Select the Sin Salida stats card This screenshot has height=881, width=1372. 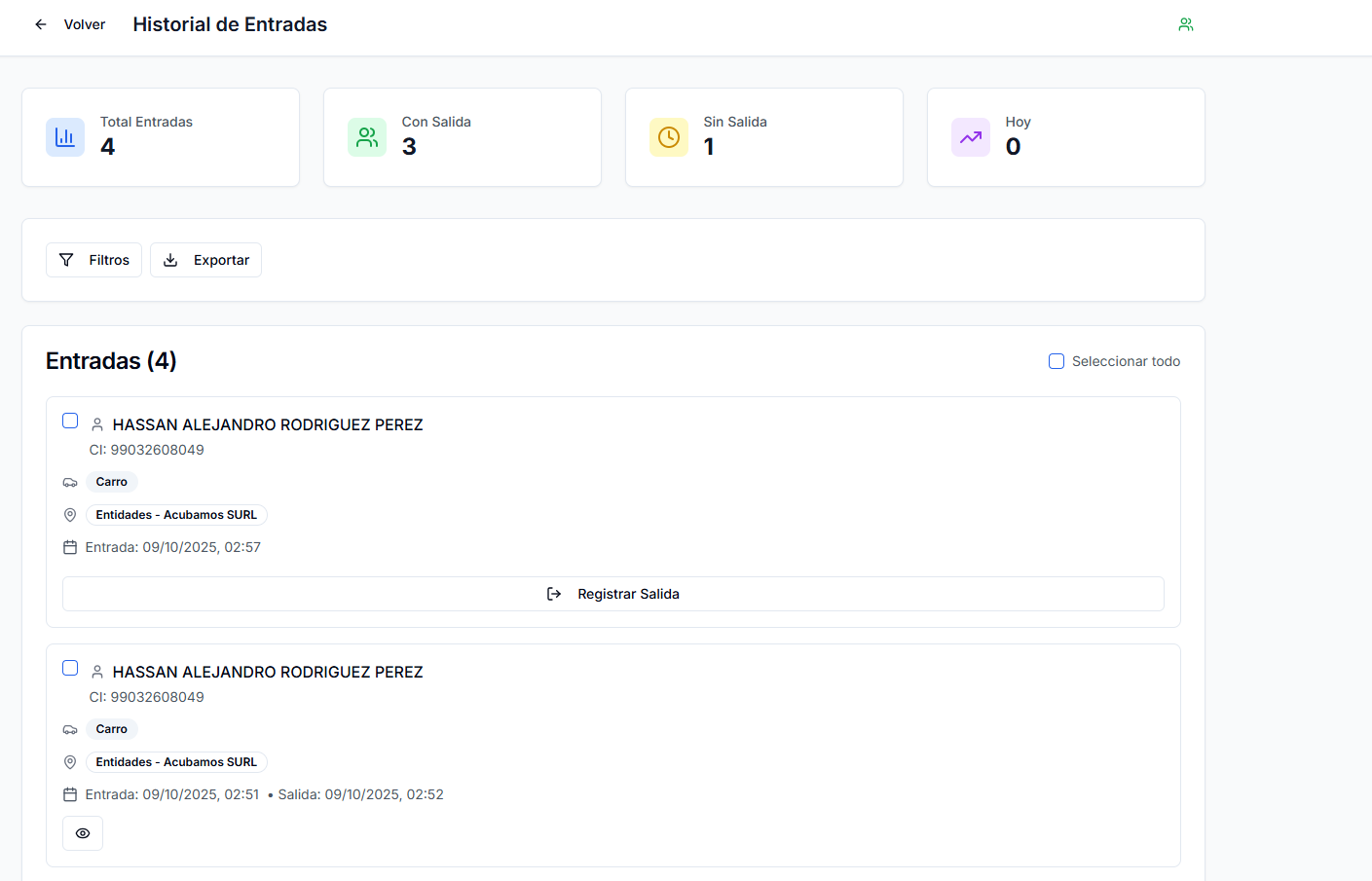click(x=763, y=137)
